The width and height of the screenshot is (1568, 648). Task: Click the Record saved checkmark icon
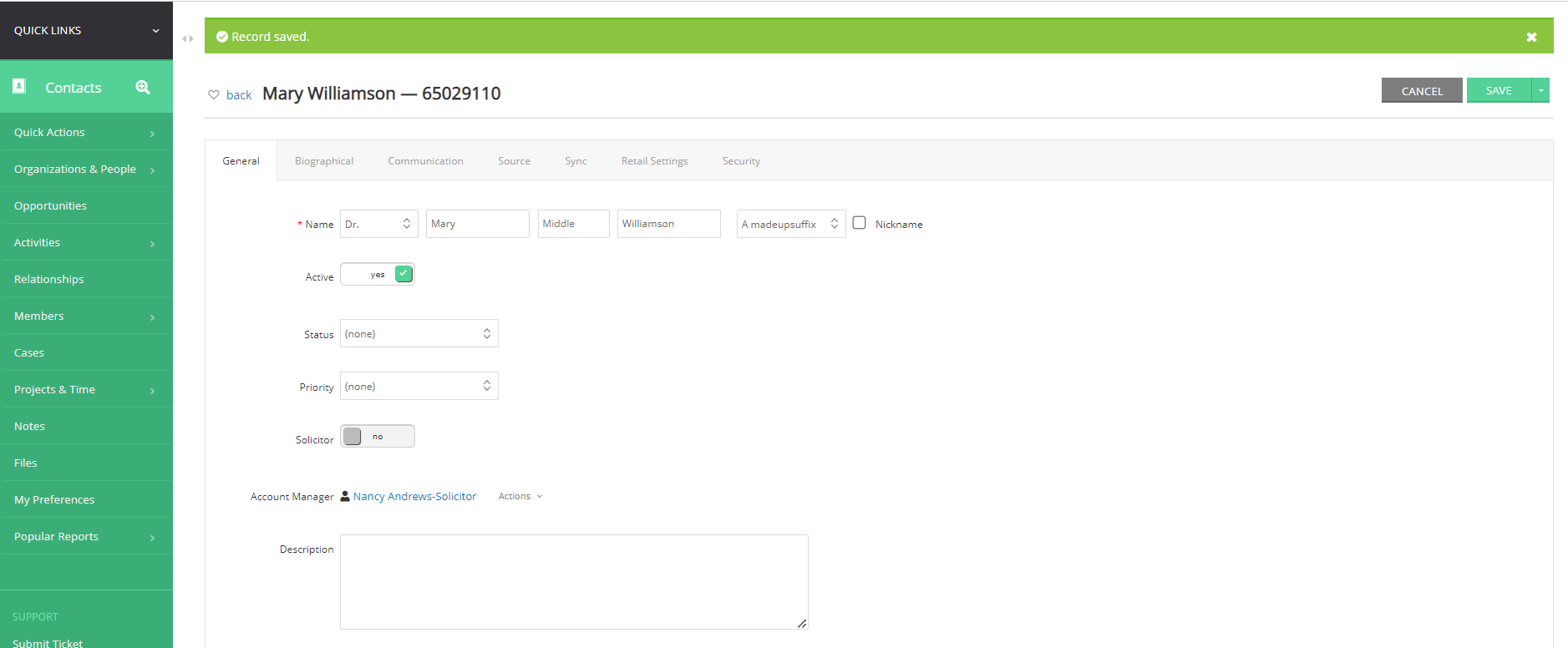click(x=222, y=37)
